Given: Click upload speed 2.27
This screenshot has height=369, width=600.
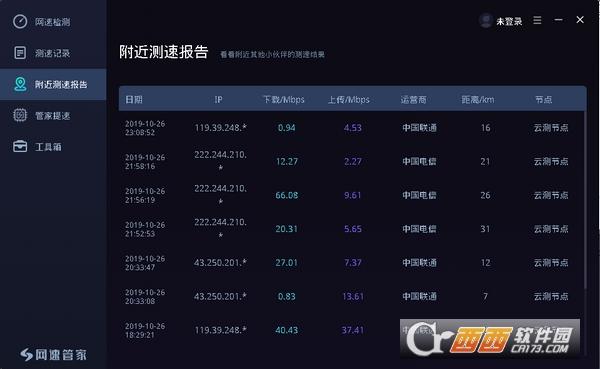Looking at the screenshot, I should (352, 162).
